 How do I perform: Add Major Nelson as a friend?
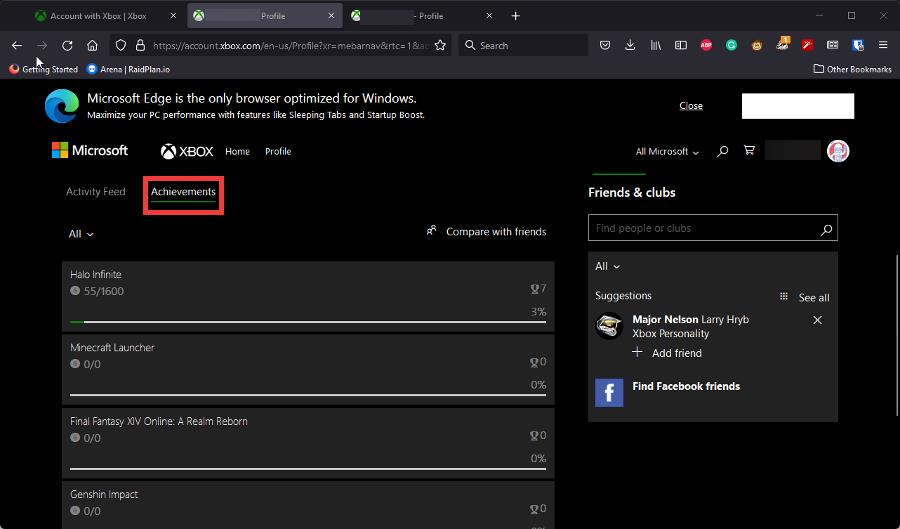[x=667, y=353]
